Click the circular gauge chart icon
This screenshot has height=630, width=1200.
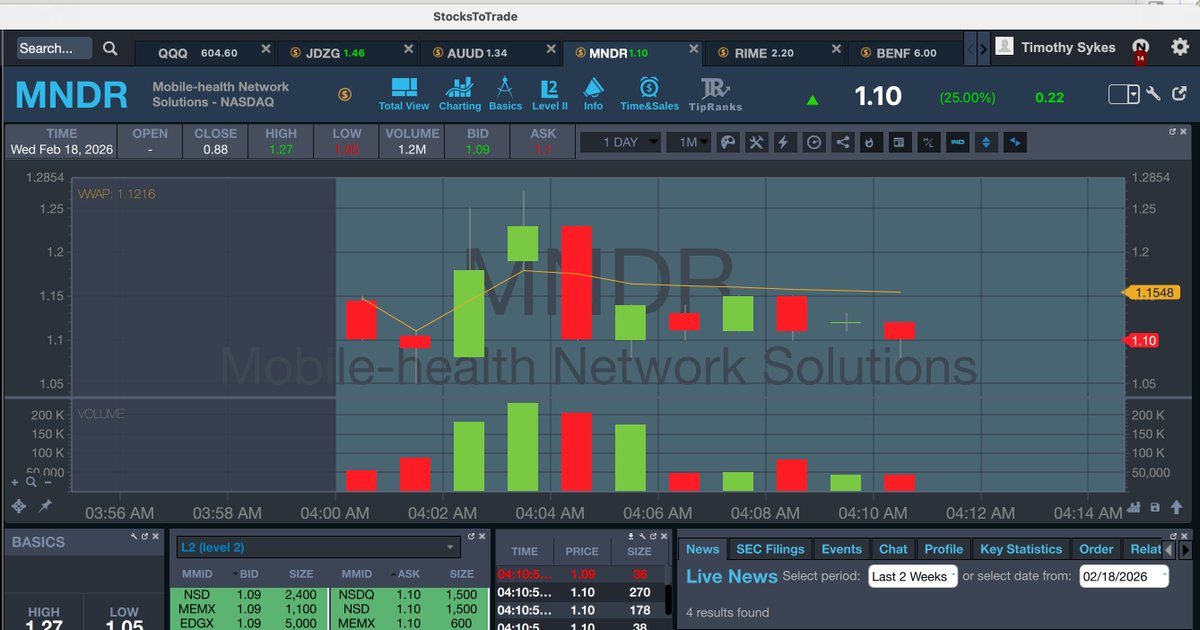[814, 142]
